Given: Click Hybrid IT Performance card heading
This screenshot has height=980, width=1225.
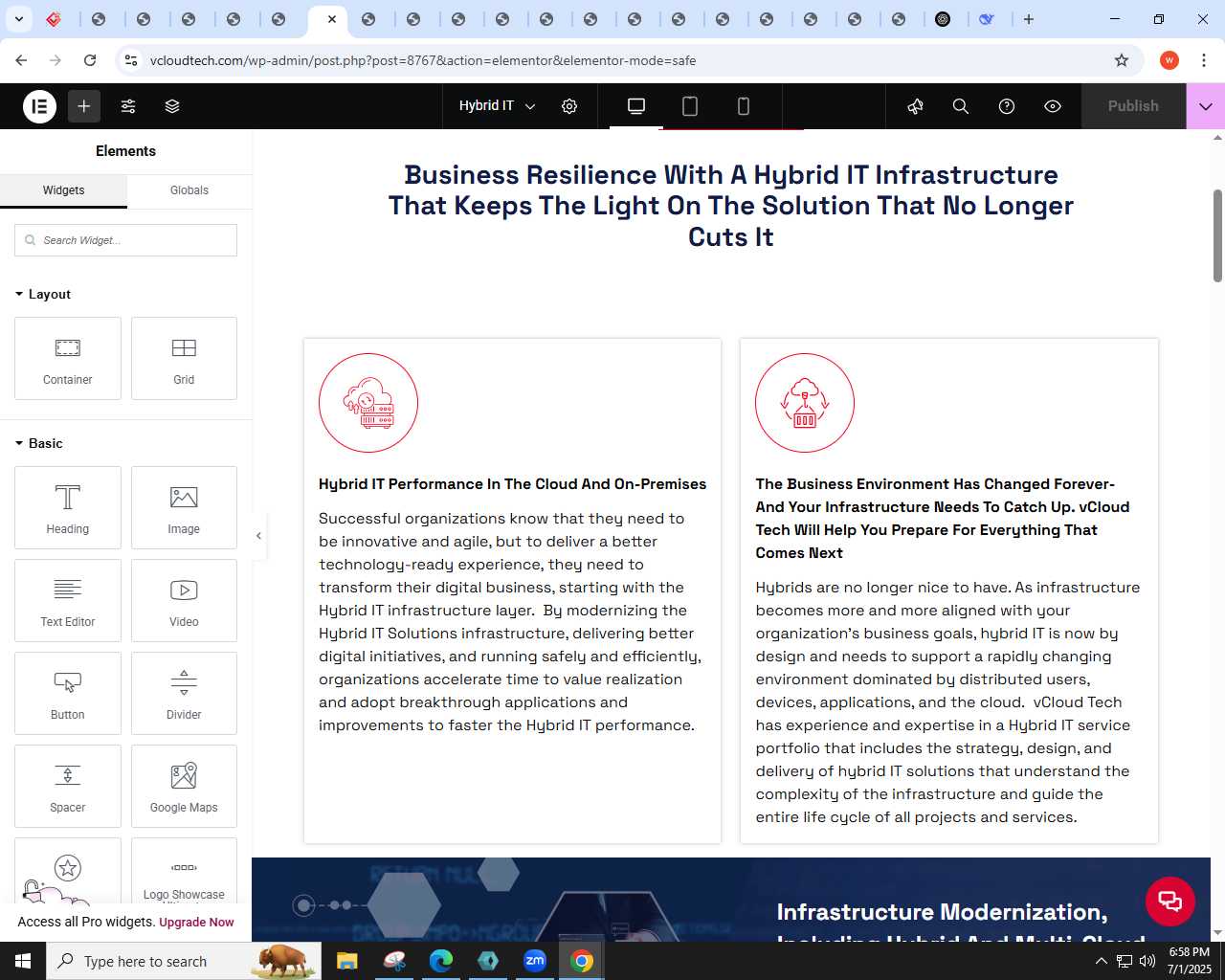Looking at the screenshot, I should (512, 484).
